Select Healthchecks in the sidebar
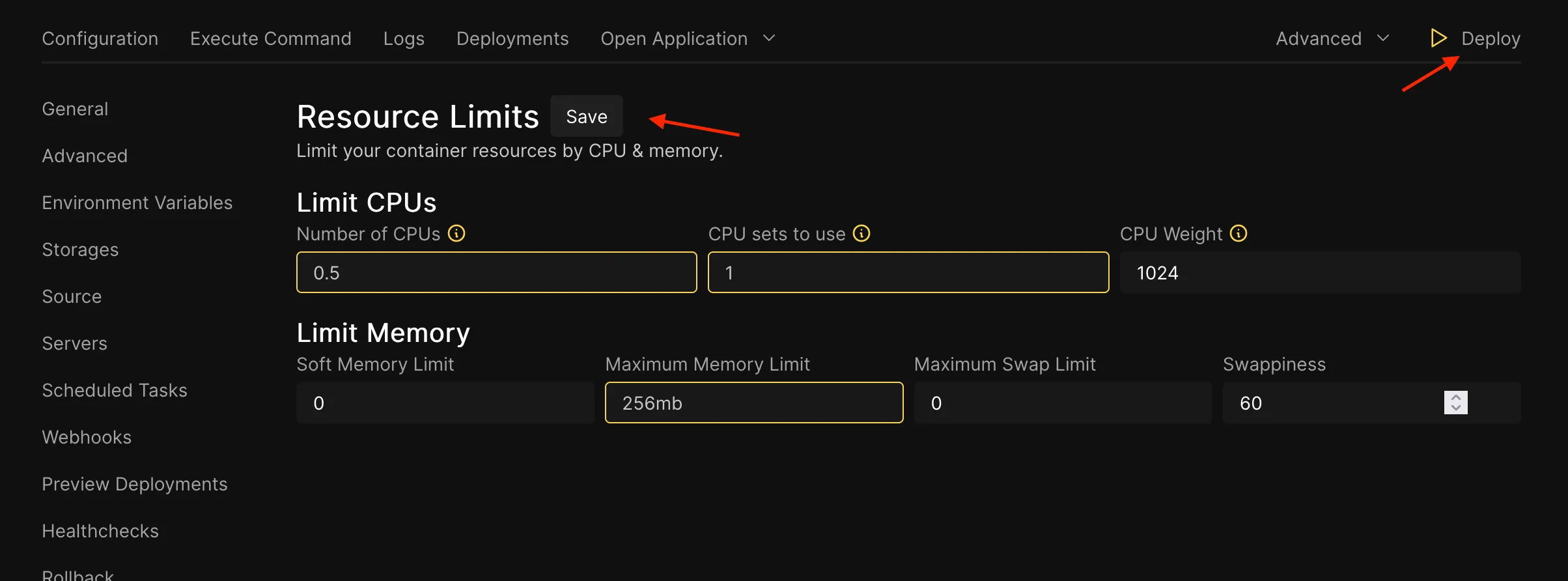 coord(100,531)
